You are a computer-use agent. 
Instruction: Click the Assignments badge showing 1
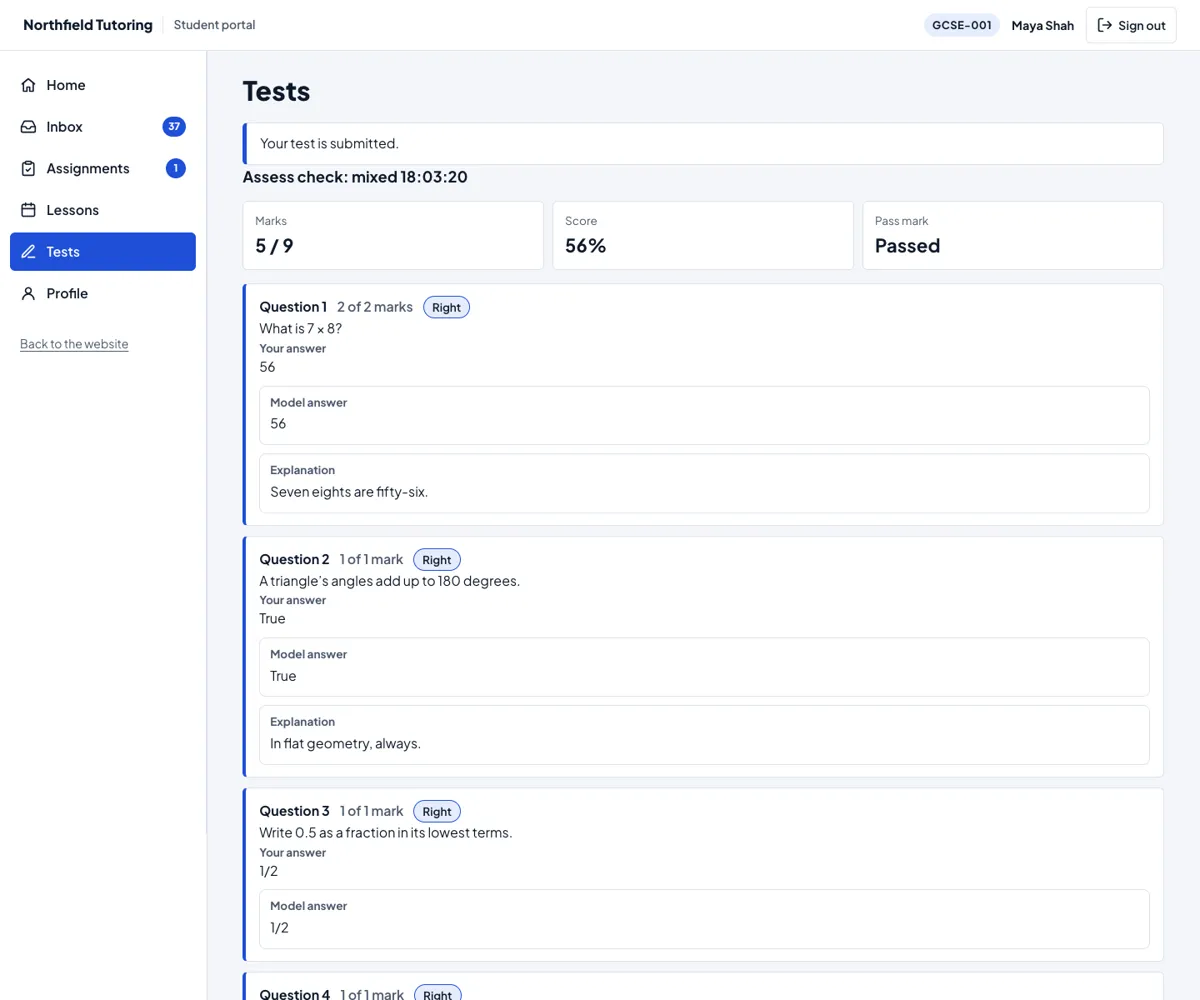tap(176, 169)
